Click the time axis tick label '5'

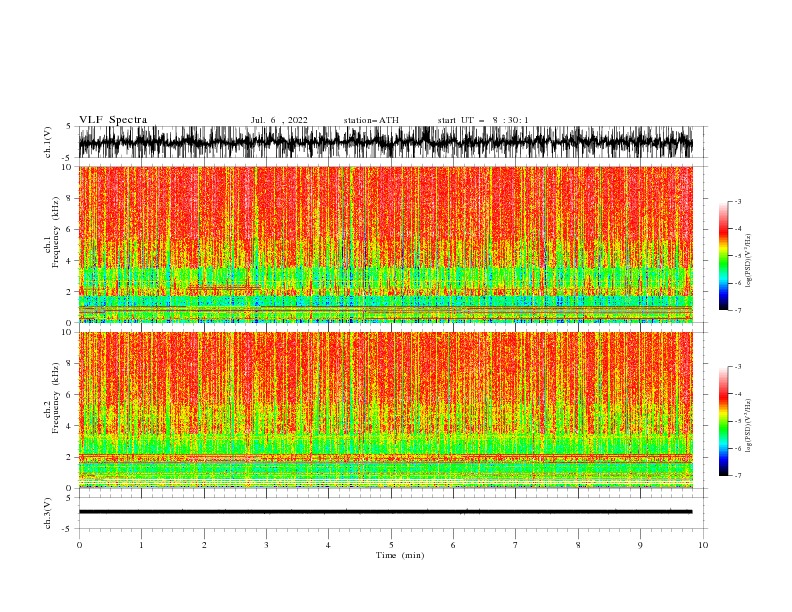click(x=391, y=545)
